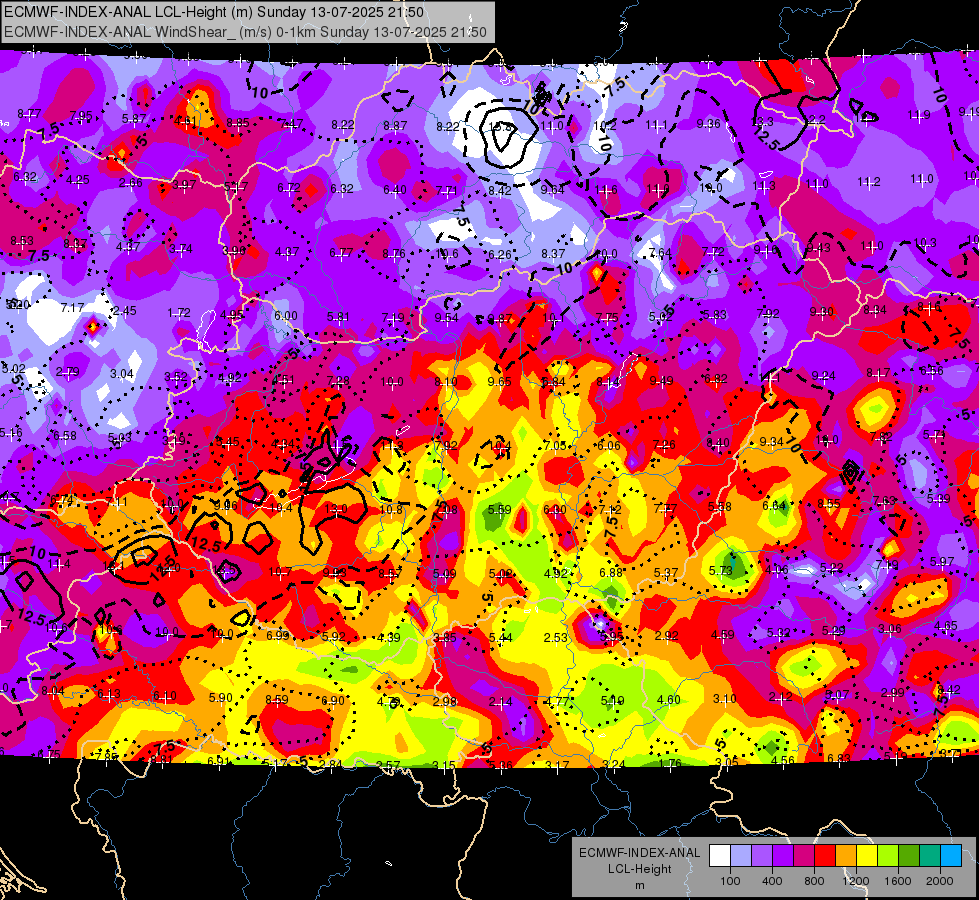Viewport: 979px width, 900px height.
Task: Click the red swatch right of 800
Action: (x=825, y=856)
